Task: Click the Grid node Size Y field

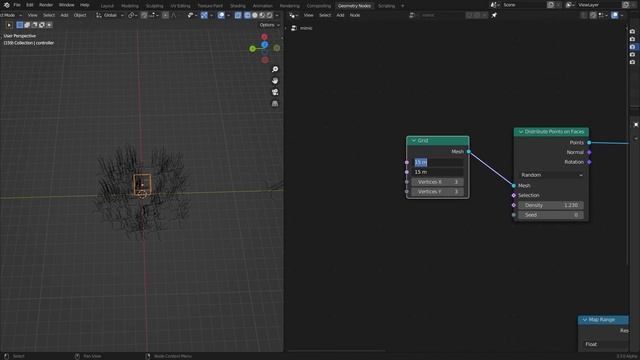Action: pos(438,172)
